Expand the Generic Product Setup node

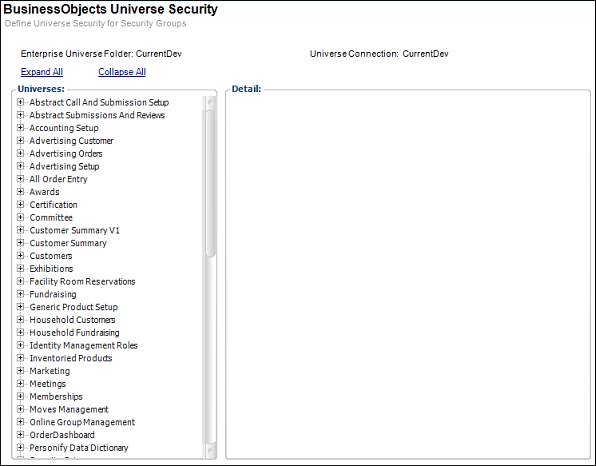coord(21,307)
